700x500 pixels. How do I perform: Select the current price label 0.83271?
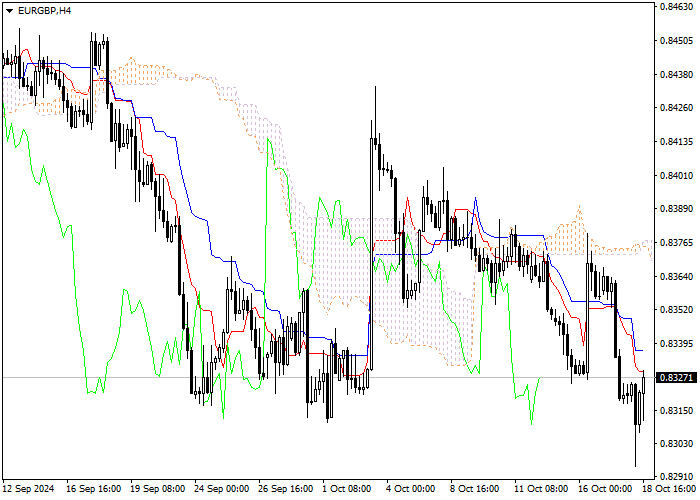point(676,378)
